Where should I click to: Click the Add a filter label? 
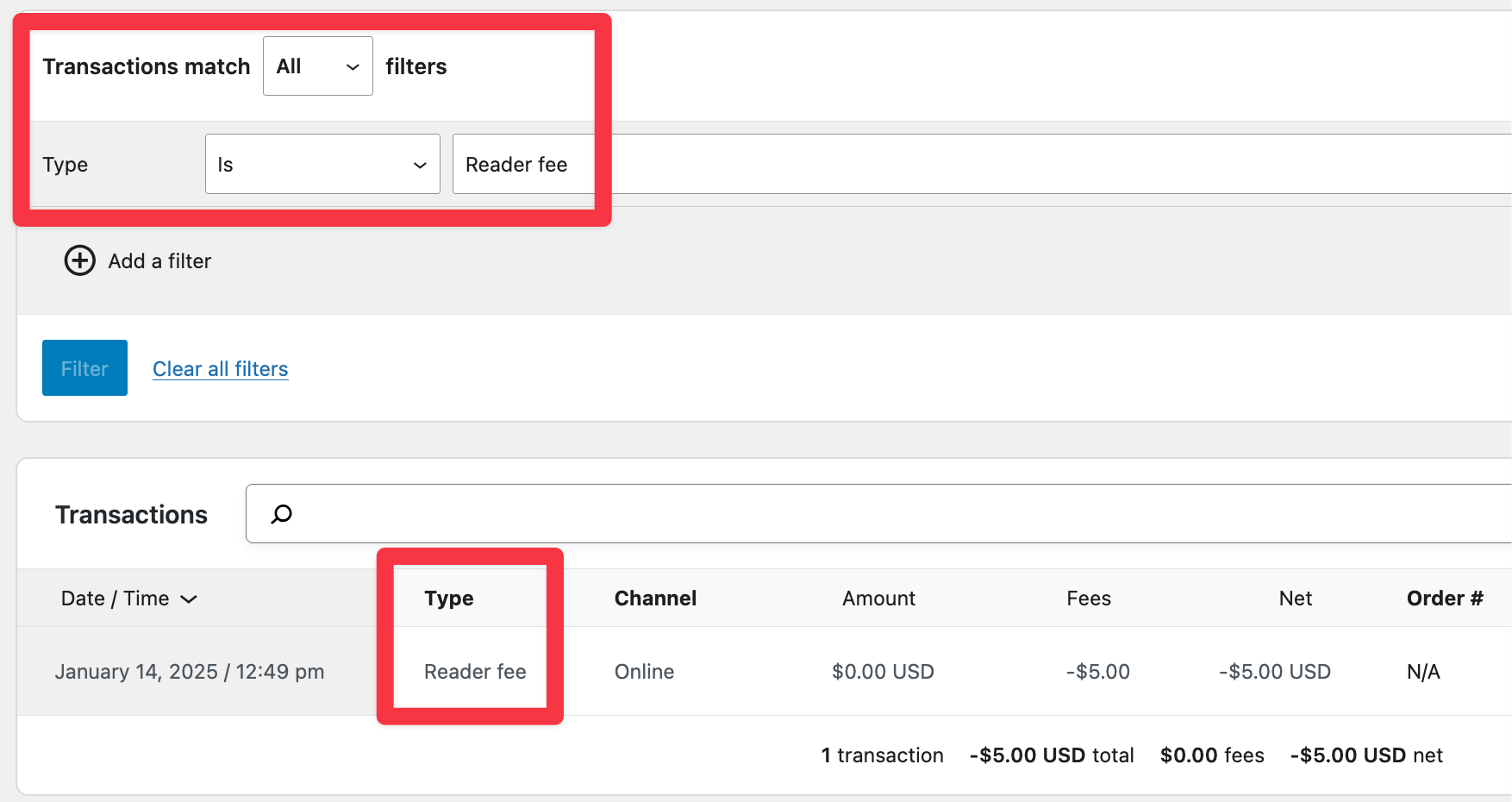point(159,260)
